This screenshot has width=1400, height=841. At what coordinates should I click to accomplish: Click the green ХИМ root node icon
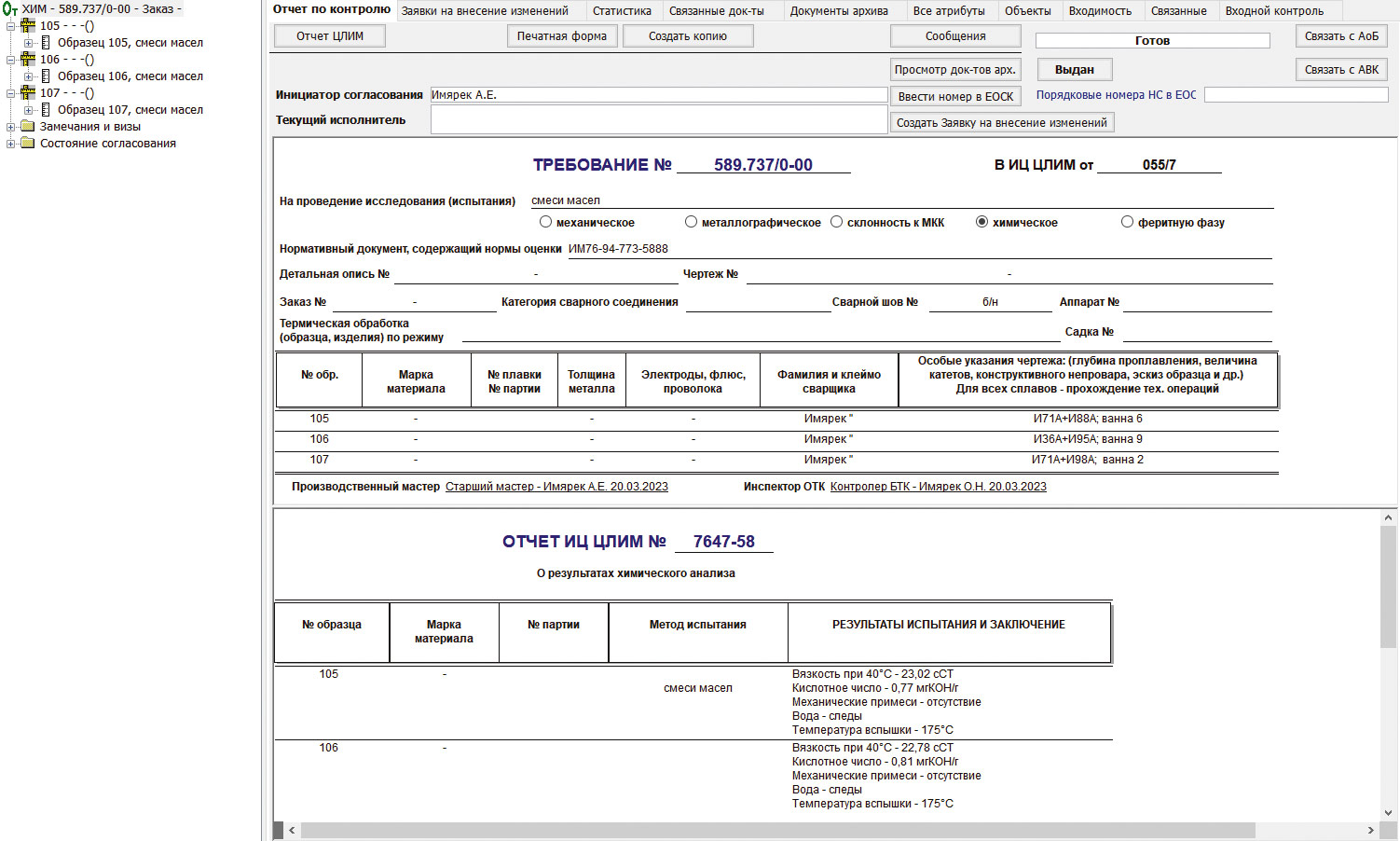[10, 9]
